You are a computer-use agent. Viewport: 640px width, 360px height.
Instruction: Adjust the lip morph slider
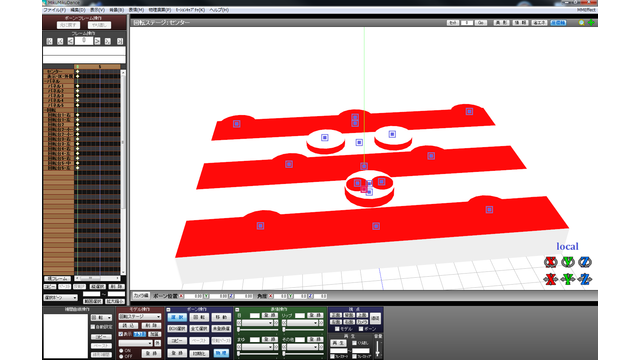pos(304,329)
